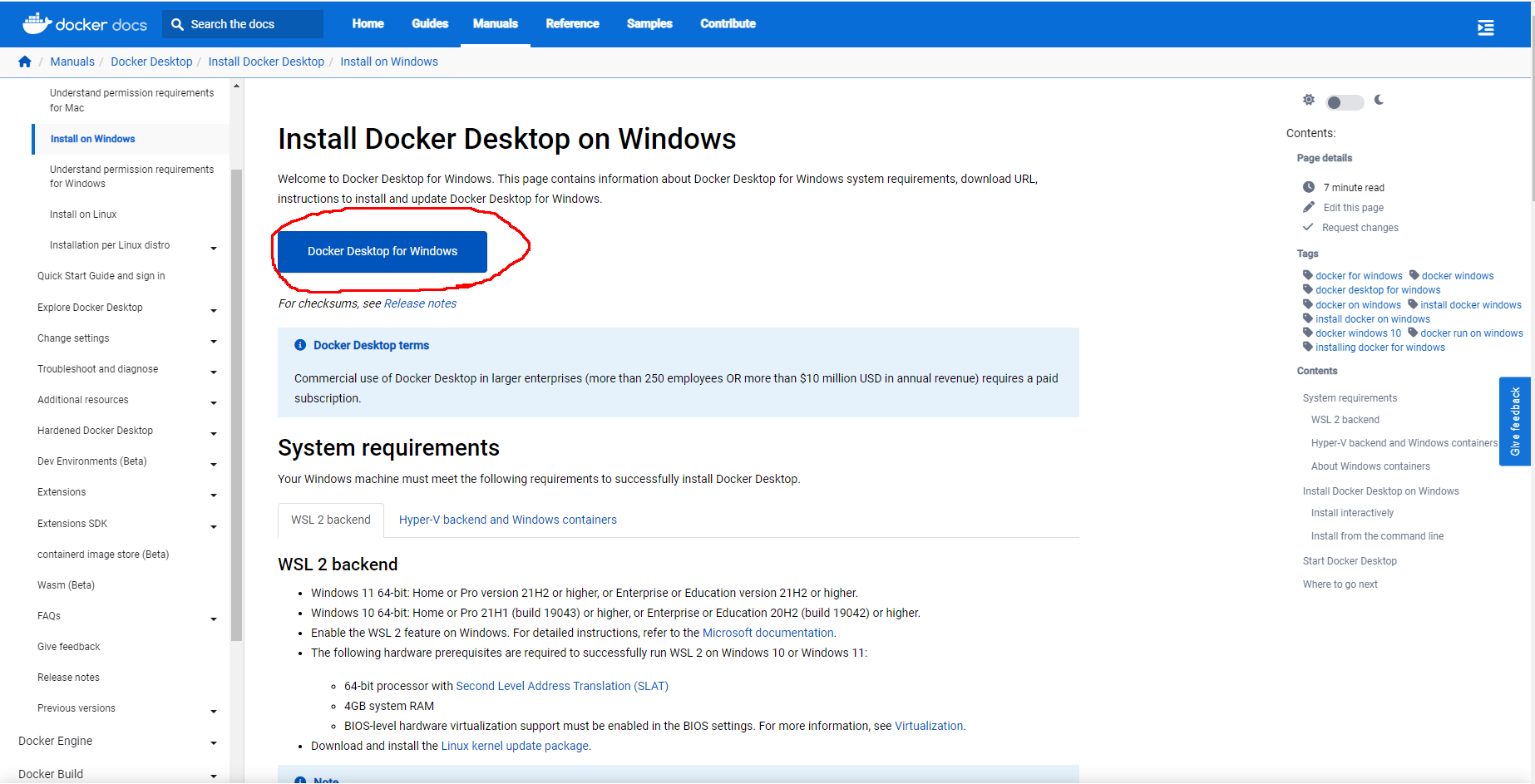Open the Reference nav item
This screenshot has width=1535, height=784.
tap(572, 23)
